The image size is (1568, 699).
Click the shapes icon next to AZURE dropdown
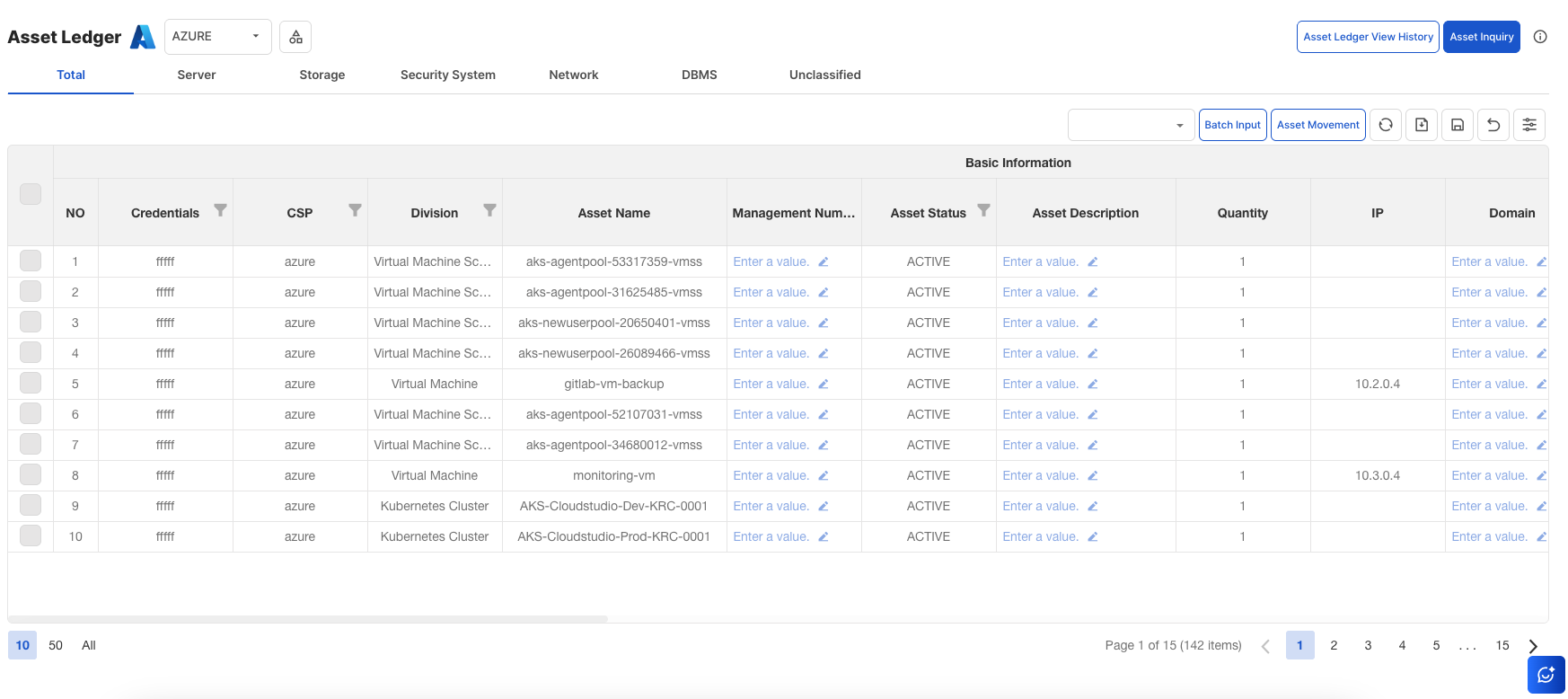pyautogui.click(x=295, y=37)
